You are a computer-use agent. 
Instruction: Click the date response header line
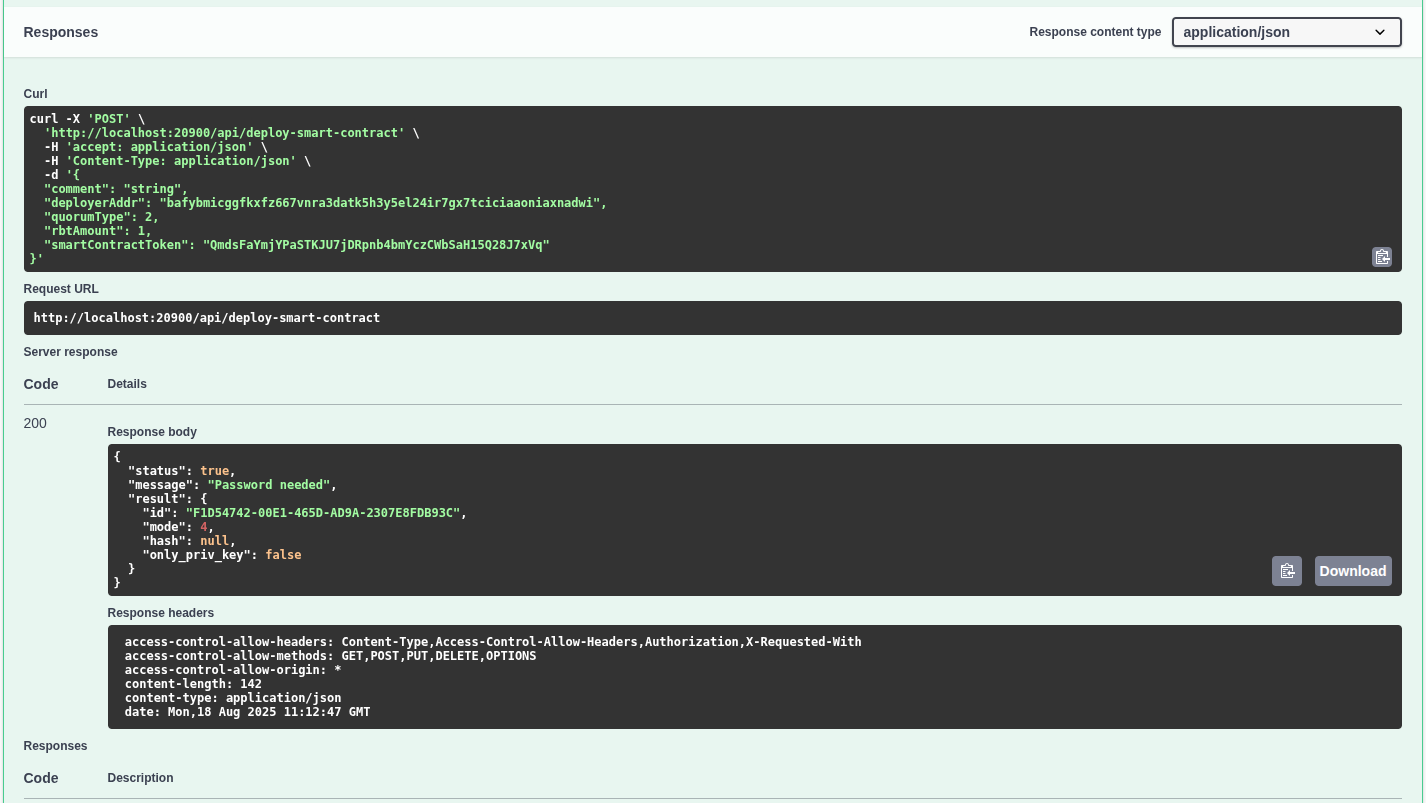click(x=247, y=712)
